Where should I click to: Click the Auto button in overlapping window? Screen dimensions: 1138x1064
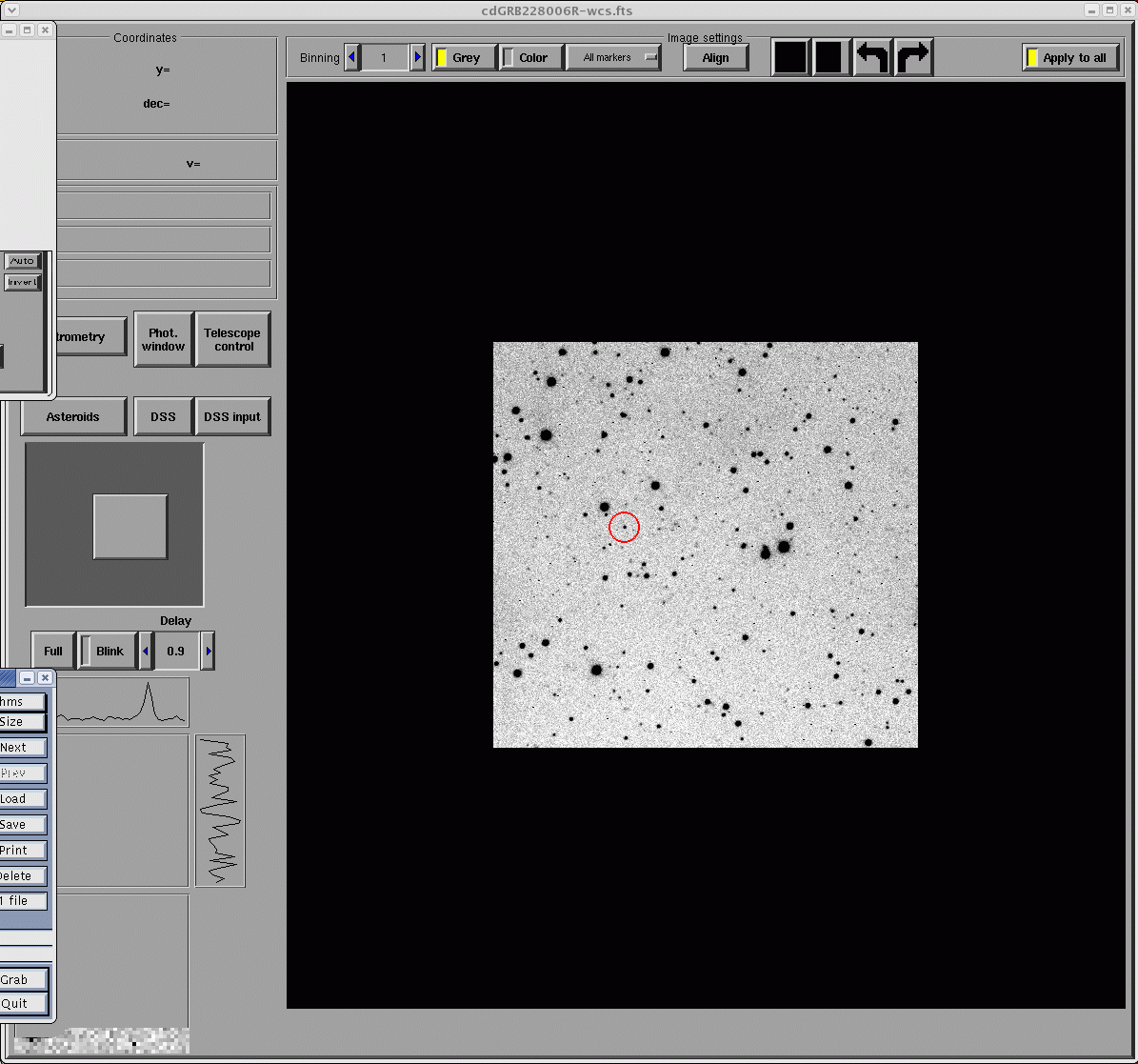[23, 261]
